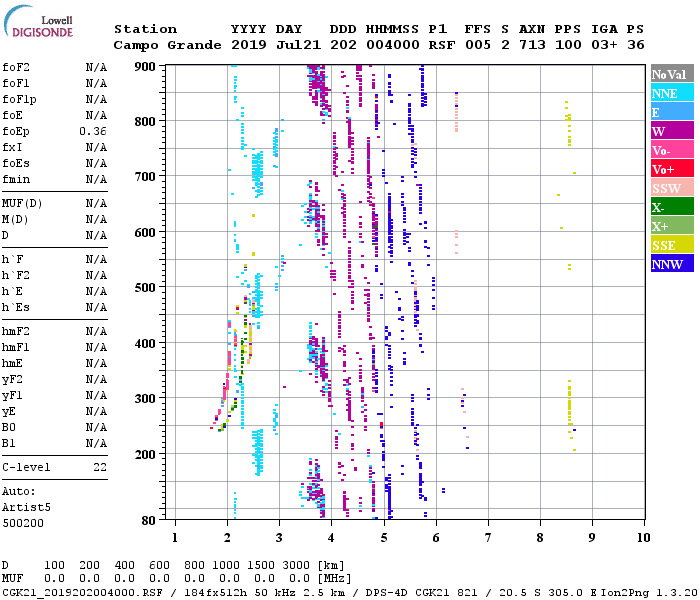Click the IGA value 03+
This screenshot has height=600, width=700.
(604, 45)
